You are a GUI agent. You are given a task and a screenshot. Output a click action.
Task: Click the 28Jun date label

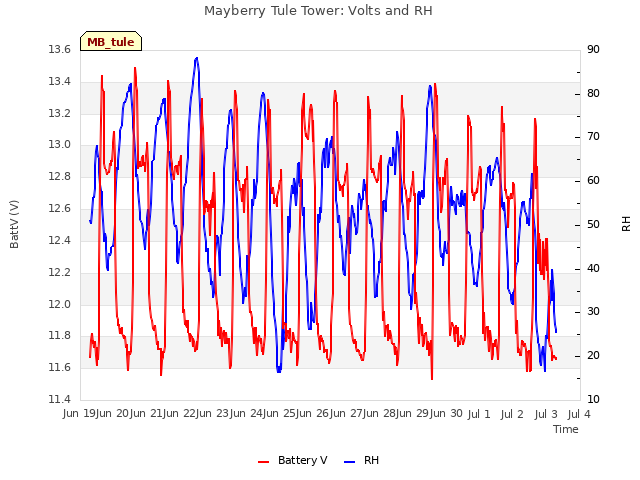[x=397, y=414]
